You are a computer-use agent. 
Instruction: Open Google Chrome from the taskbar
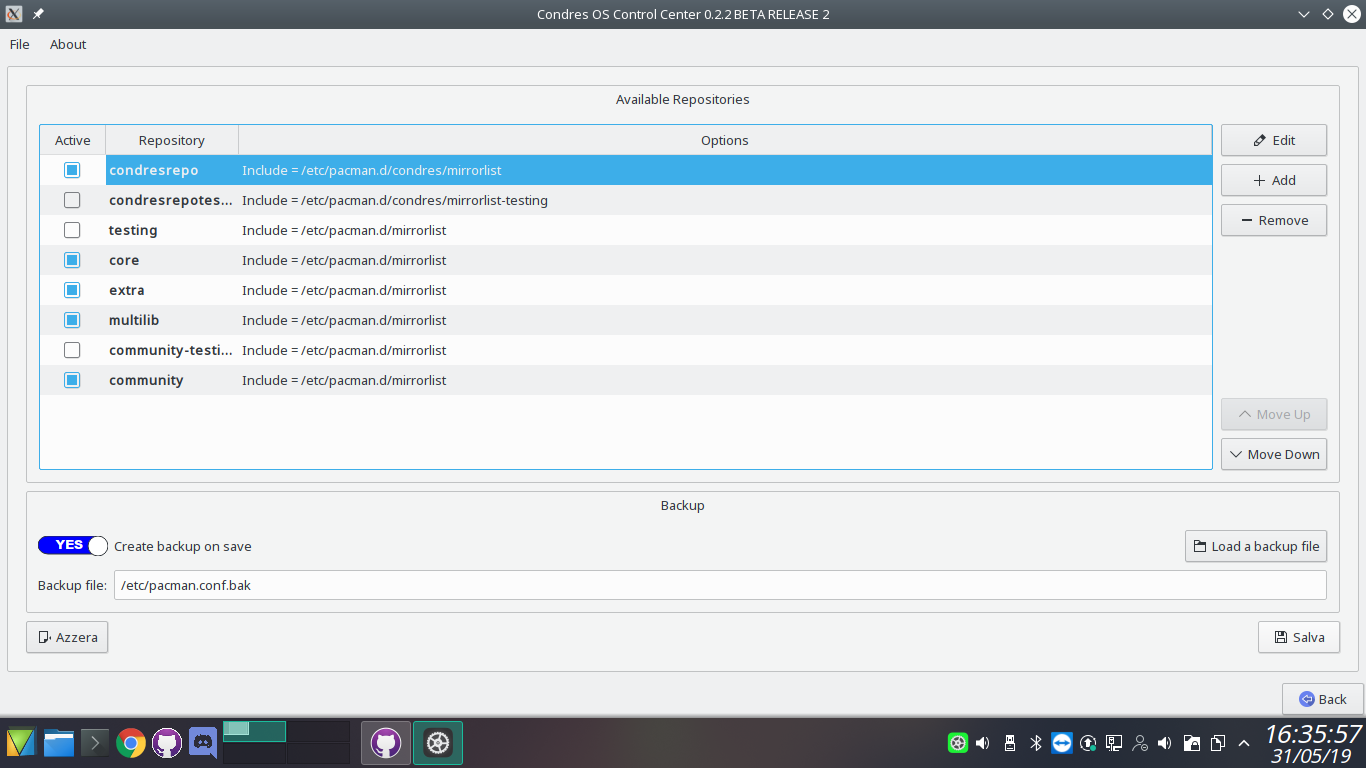(x=131, y=743)
